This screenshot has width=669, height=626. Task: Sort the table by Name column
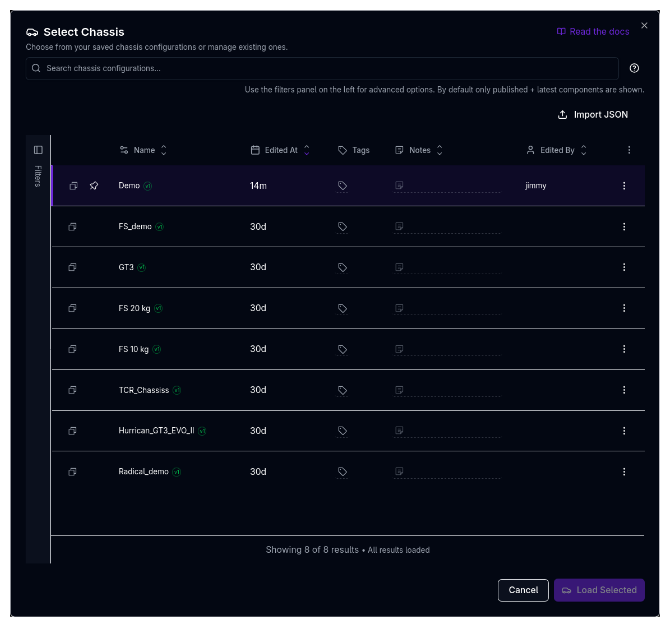[143, 150]
